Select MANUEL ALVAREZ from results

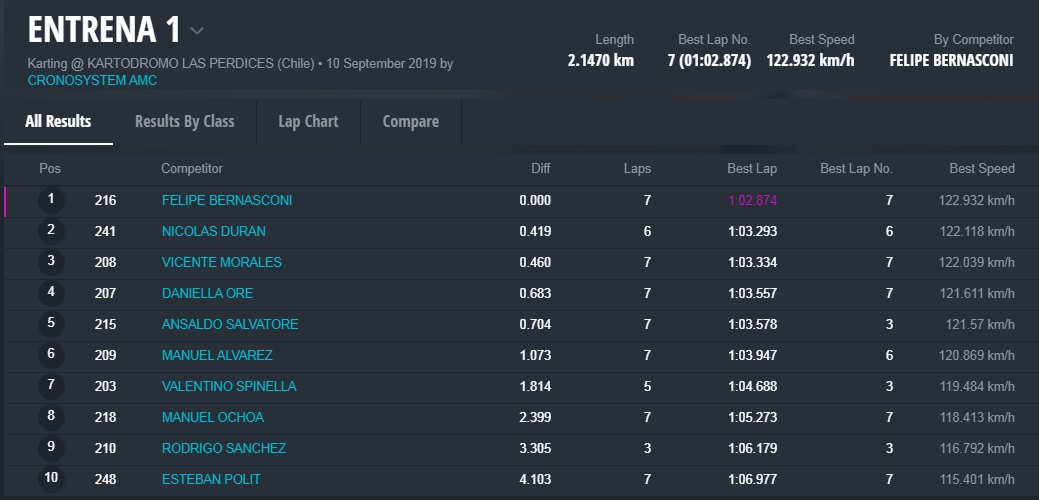217,355
